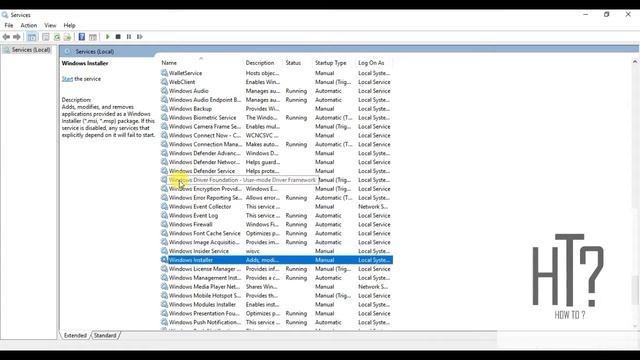
Task: Click the Restart Service toolbar icon
Action: pyautogui.click(x=140, y=37)
